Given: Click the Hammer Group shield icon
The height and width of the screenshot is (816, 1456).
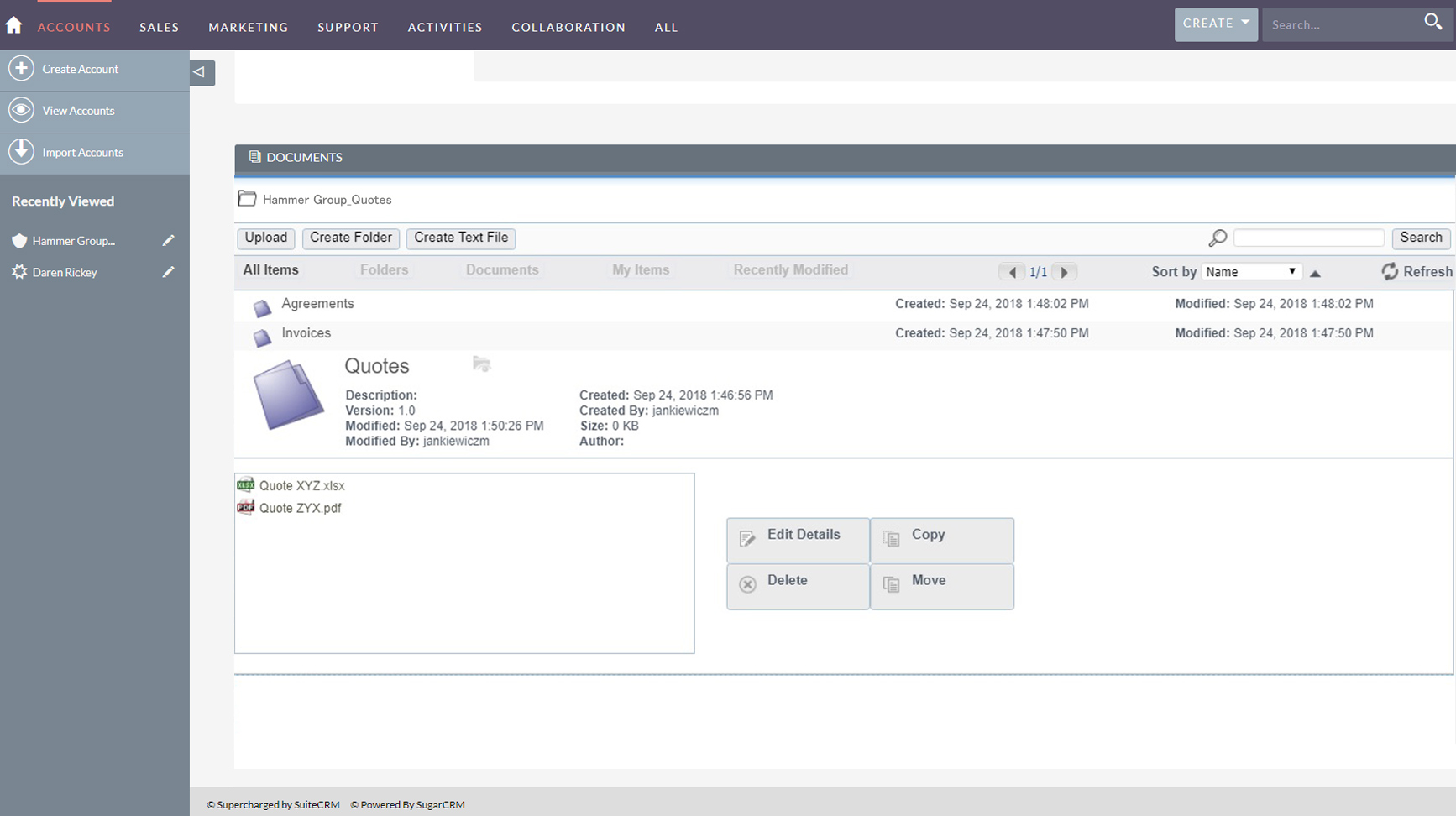Looking at the screenshot, I should pyautogui.click(x=19, y=241).
